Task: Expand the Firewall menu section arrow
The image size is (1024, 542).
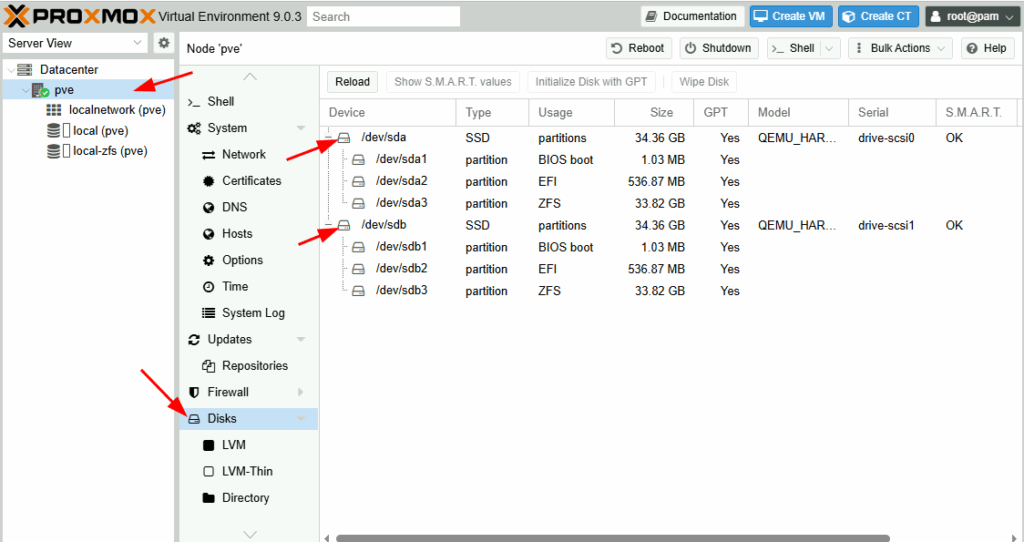Action: coord(300,392)
